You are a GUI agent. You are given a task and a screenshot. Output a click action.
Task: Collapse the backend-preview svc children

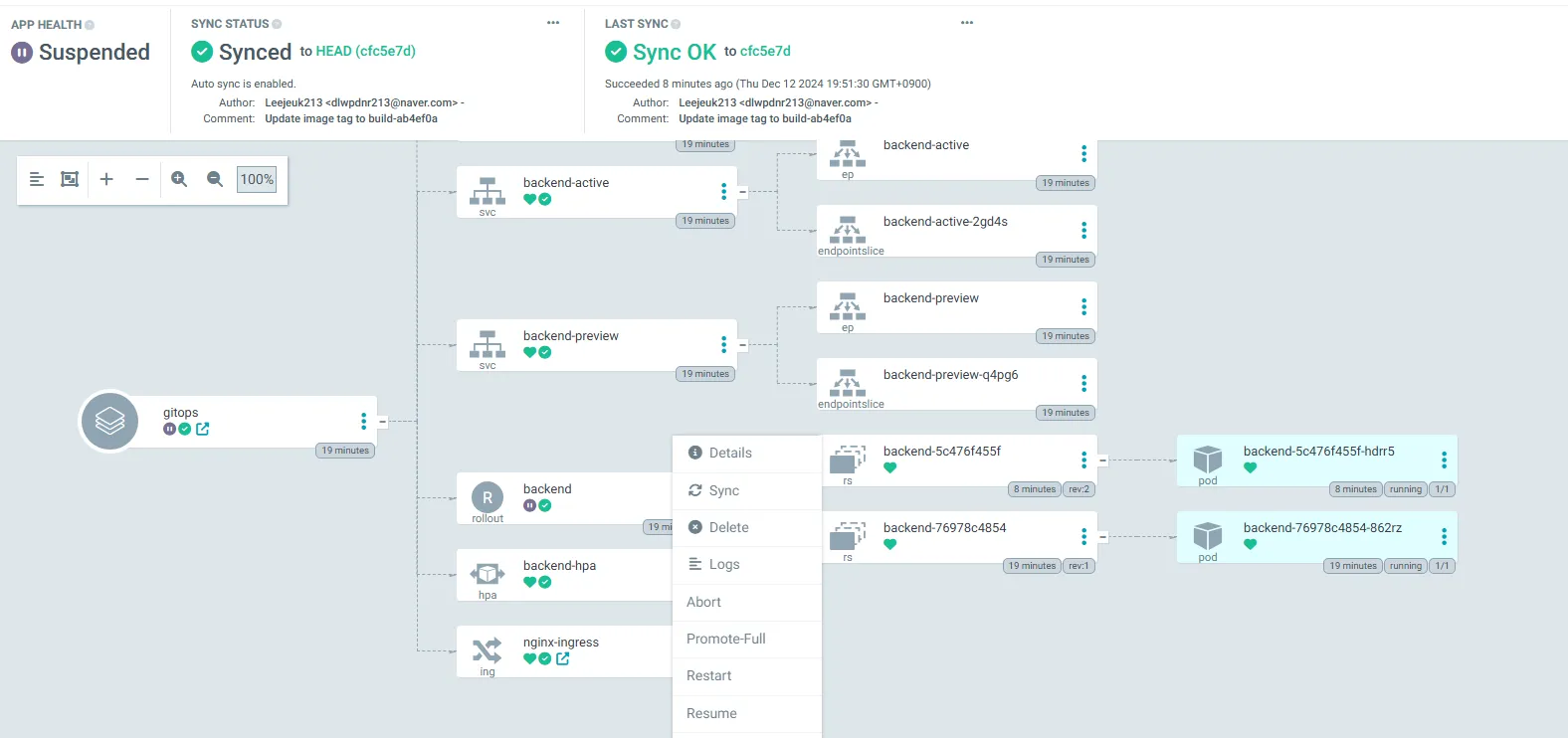742,345
